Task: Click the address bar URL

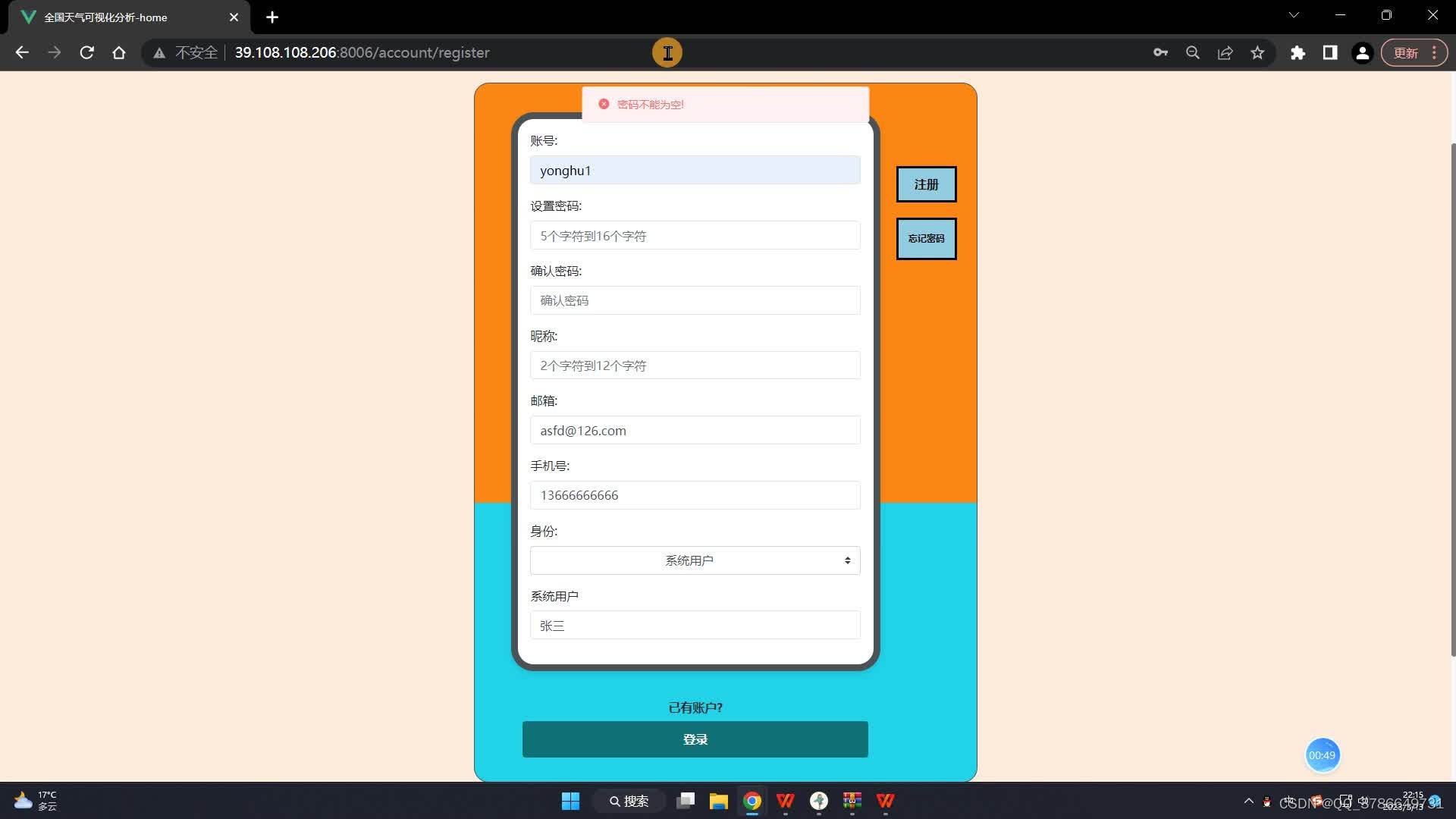Action: (362, 52)
